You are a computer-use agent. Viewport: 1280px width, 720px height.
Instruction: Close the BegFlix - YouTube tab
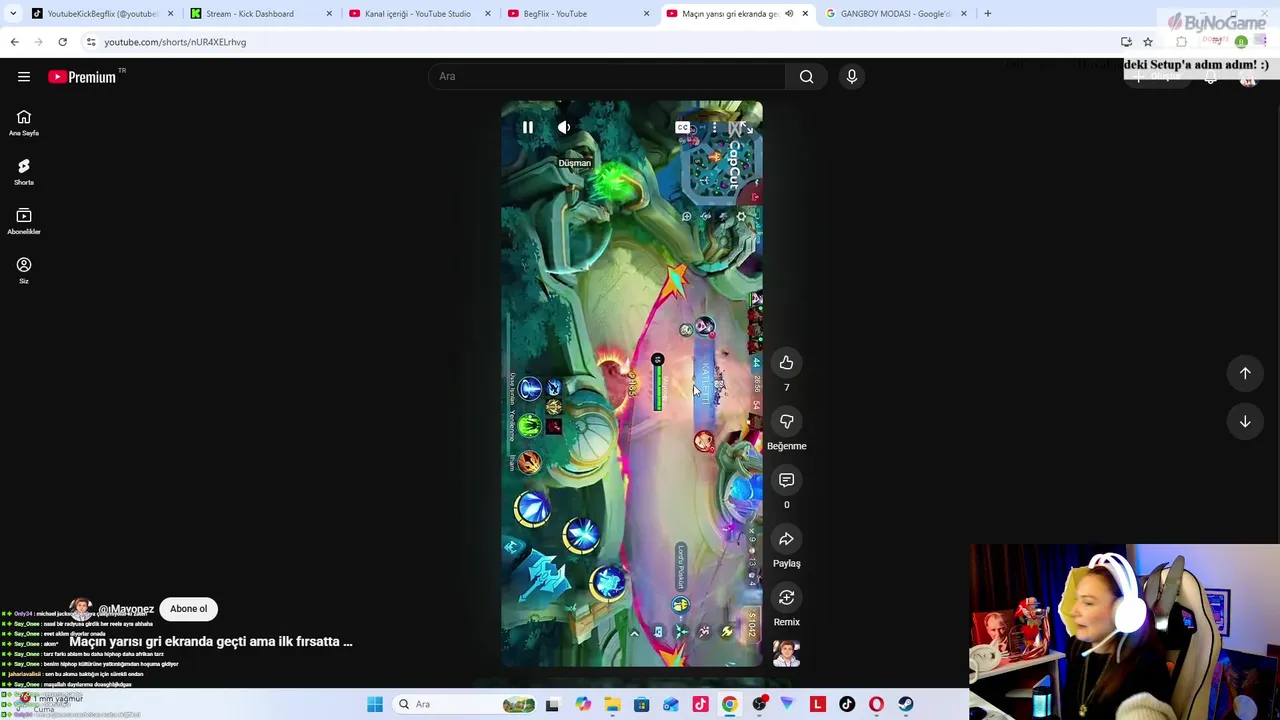[x=646, y=14]
